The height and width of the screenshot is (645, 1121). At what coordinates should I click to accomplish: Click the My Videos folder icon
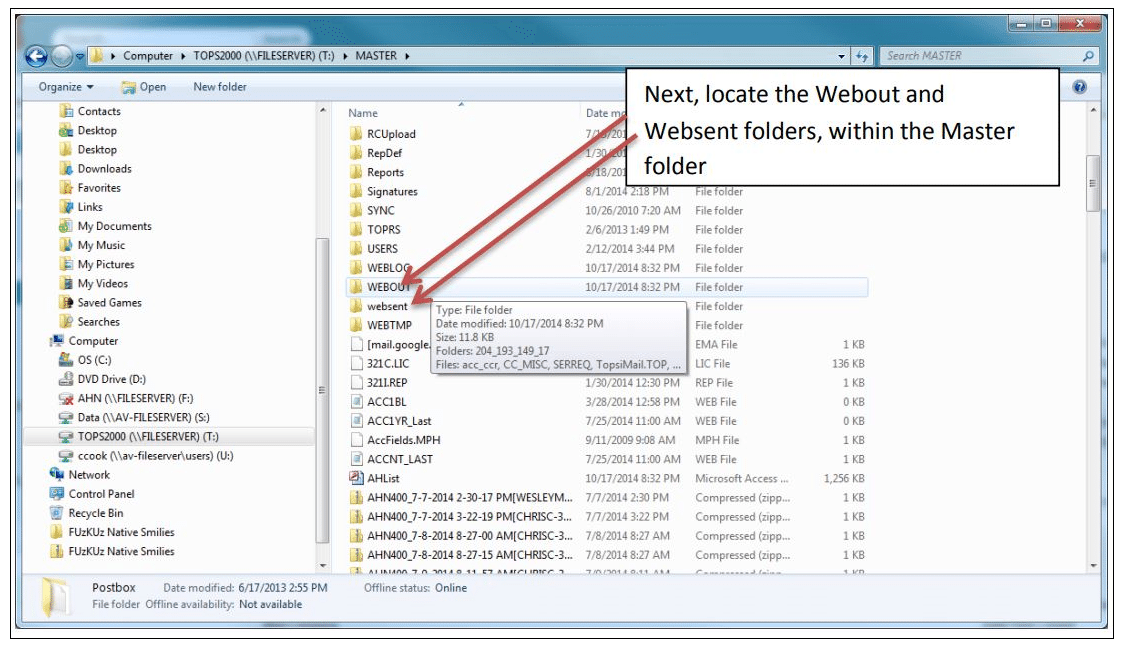(x=66, y=284)
